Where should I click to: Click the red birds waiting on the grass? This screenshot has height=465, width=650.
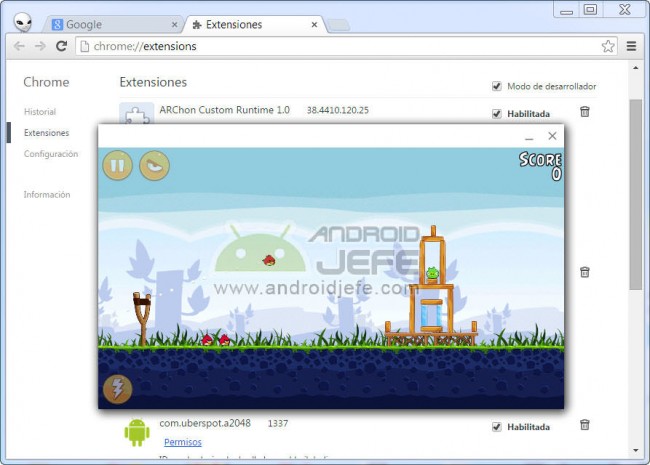pos(216,340)
